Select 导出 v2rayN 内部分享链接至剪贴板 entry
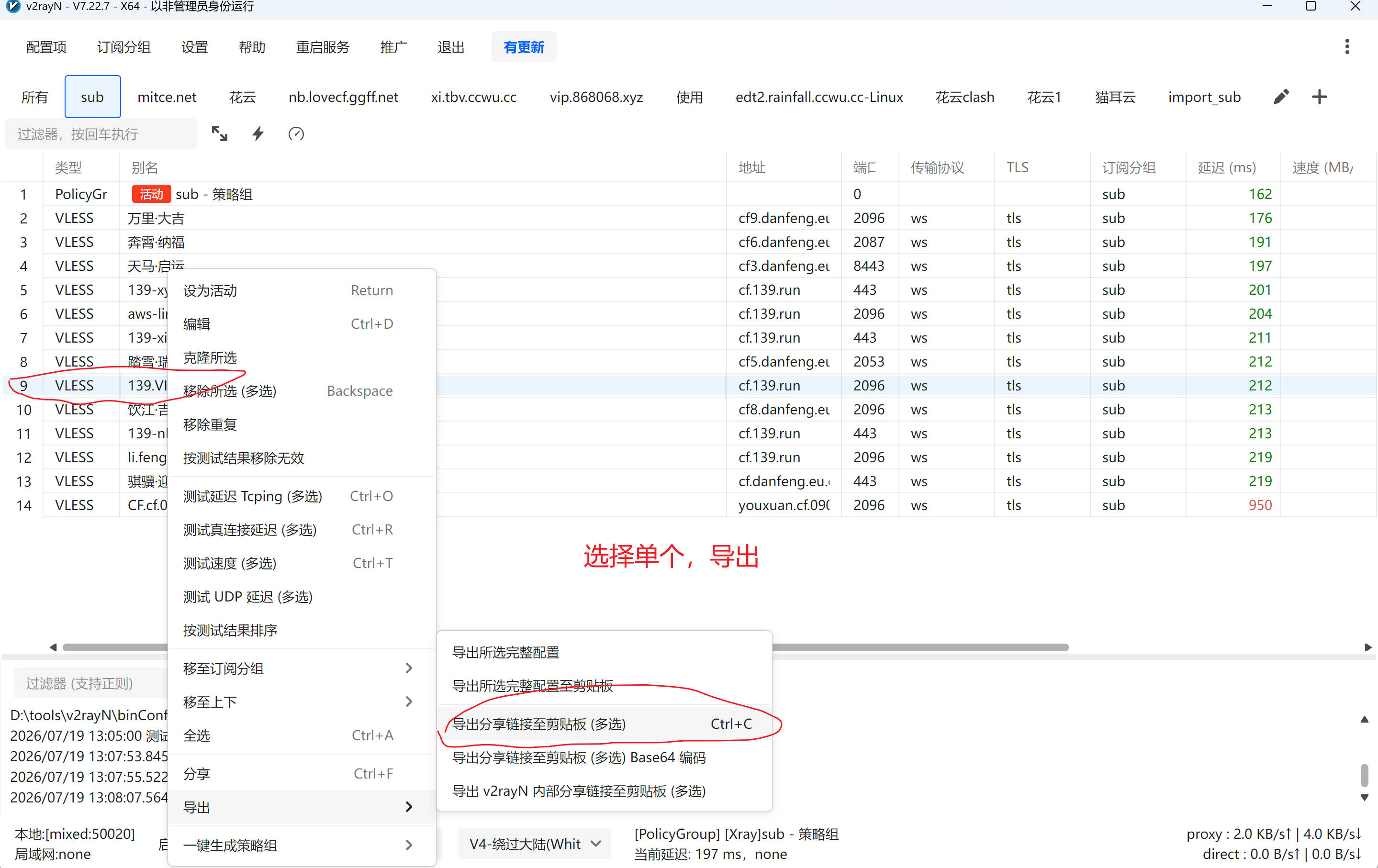Image resolution: width=1378 pixels, height=868 pixels. point(605,791)
